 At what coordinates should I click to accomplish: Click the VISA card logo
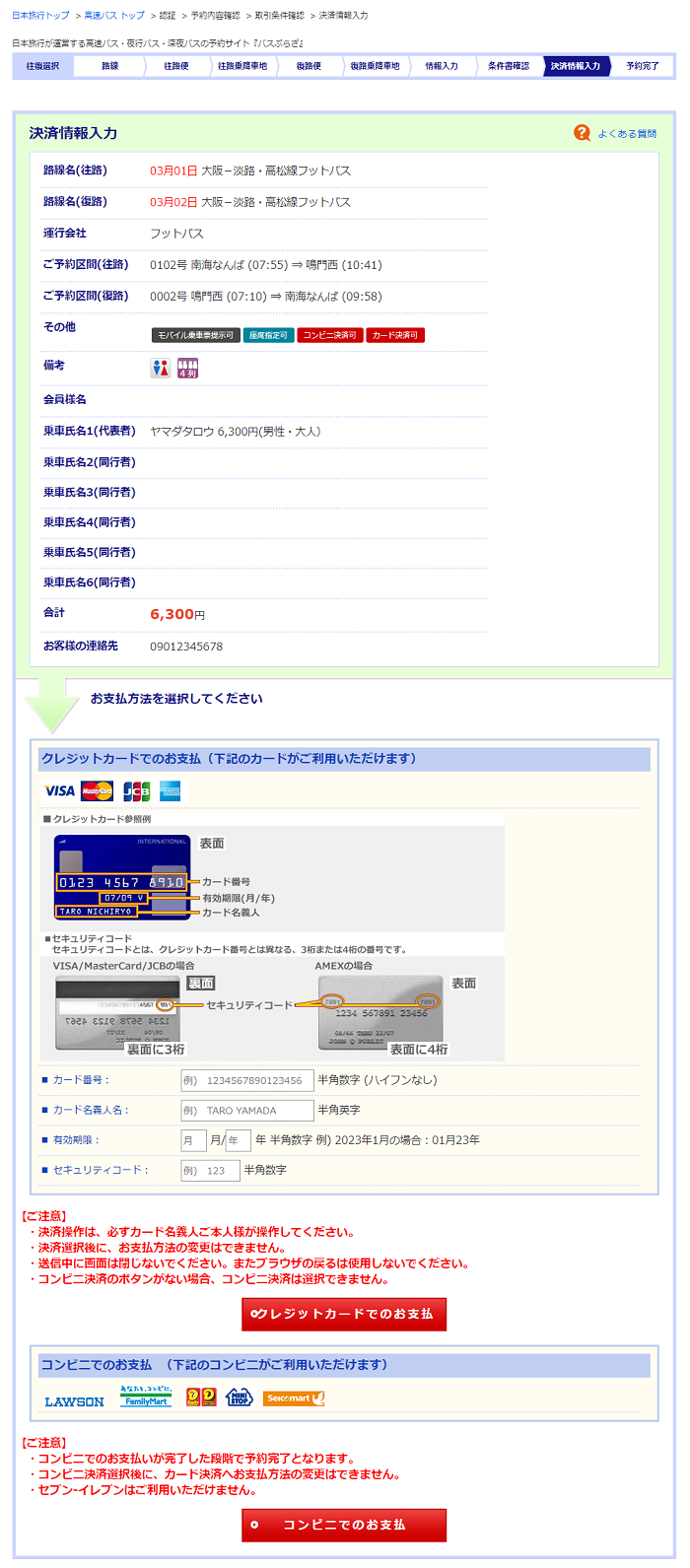pyautogui.click(x=59, y=790)
